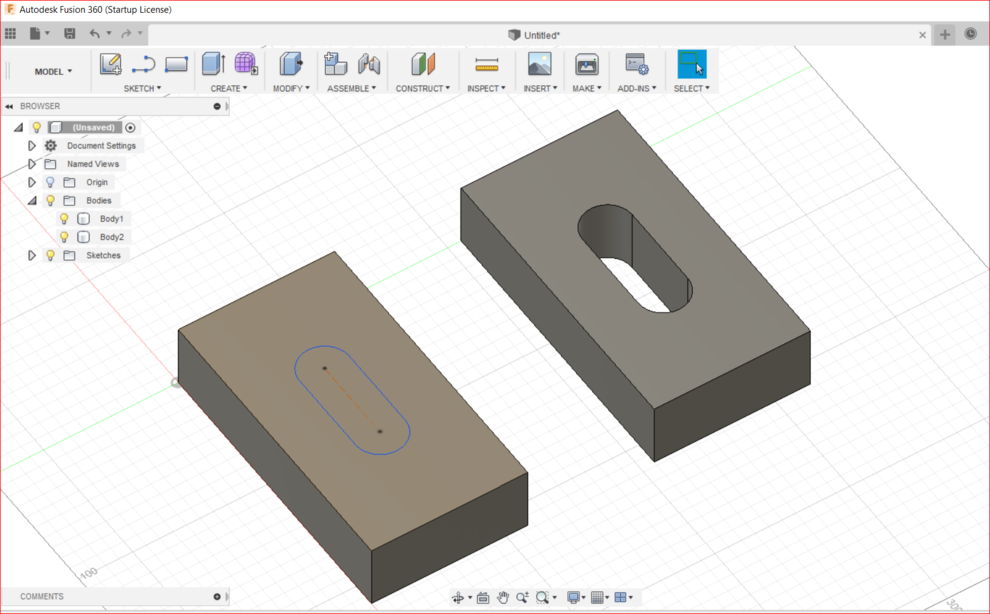Viewport: 990px width, 614px height.
Task: Click the New Component icon
Action: point(335,64)
